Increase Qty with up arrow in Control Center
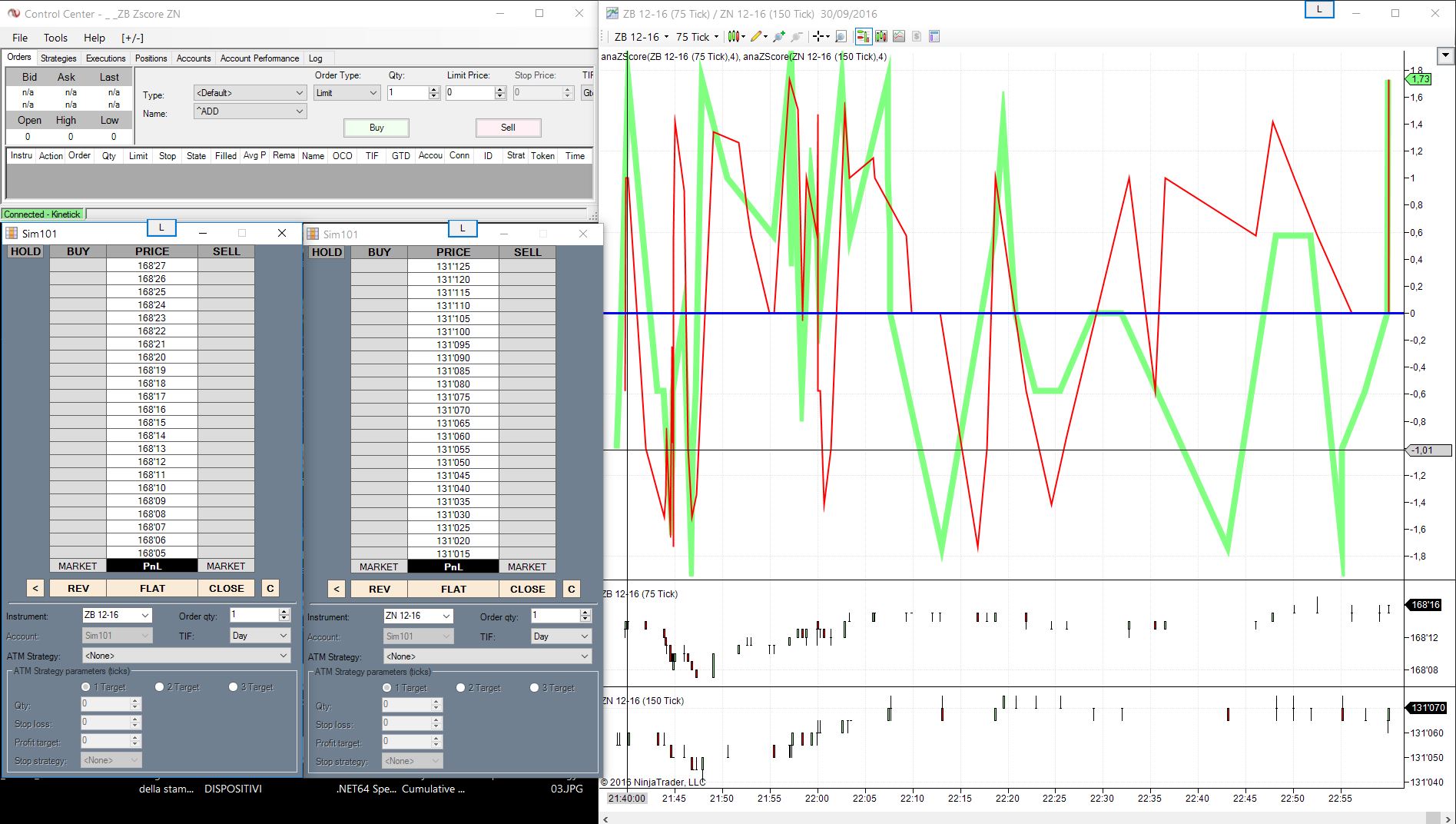This screenshot has width=1456, height=824. tap(434, 89)
